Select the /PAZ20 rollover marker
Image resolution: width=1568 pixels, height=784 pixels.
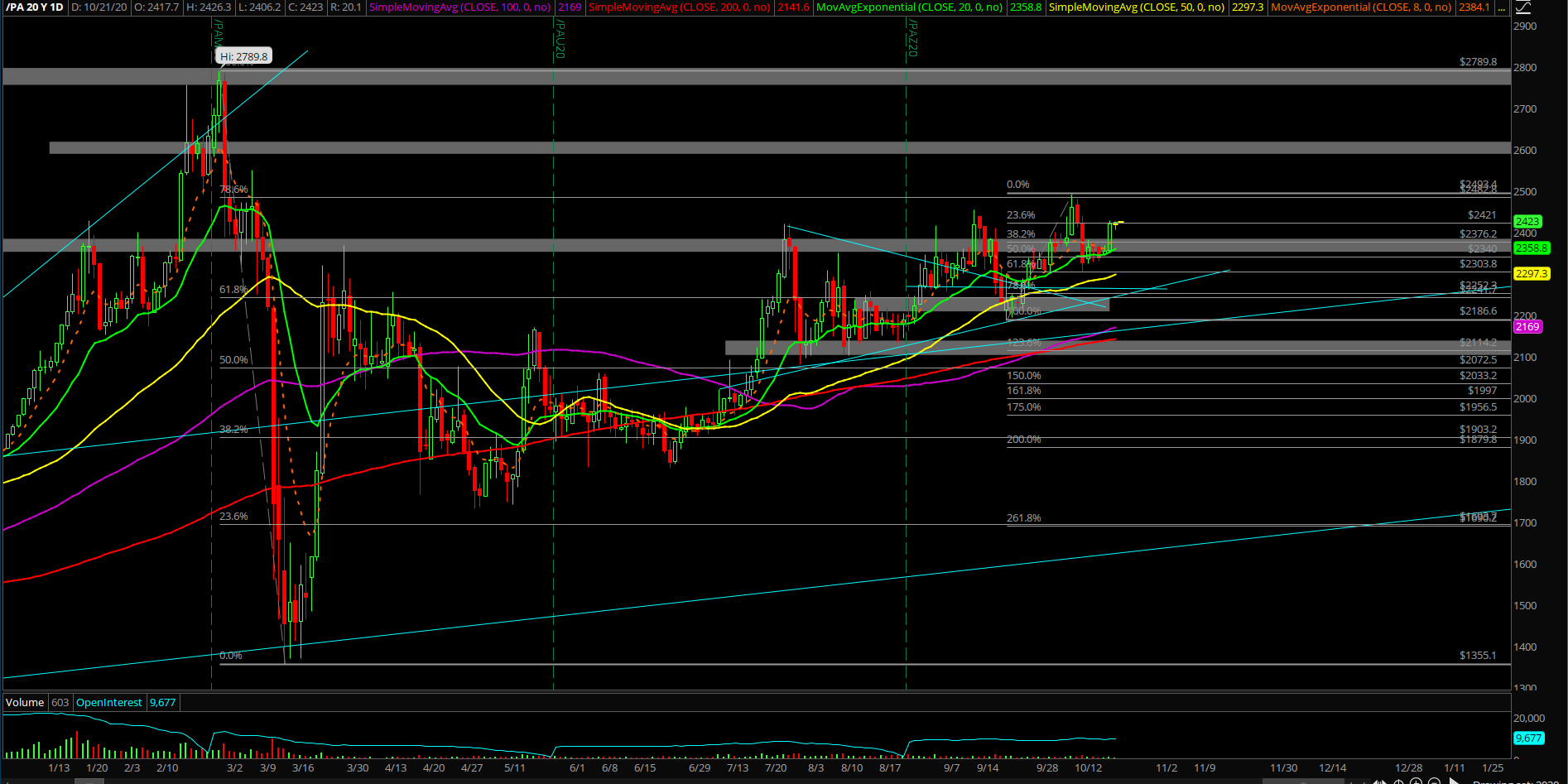click(x=912, y=39)
